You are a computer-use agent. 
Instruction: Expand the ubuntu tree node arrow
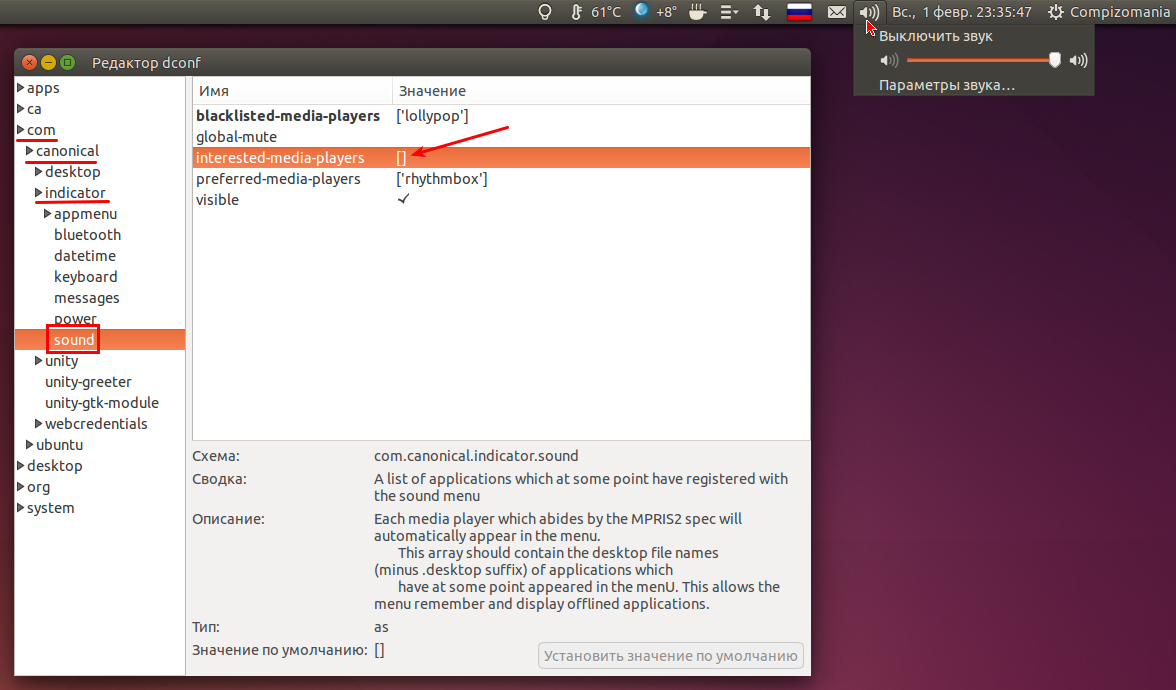[29, 445]
